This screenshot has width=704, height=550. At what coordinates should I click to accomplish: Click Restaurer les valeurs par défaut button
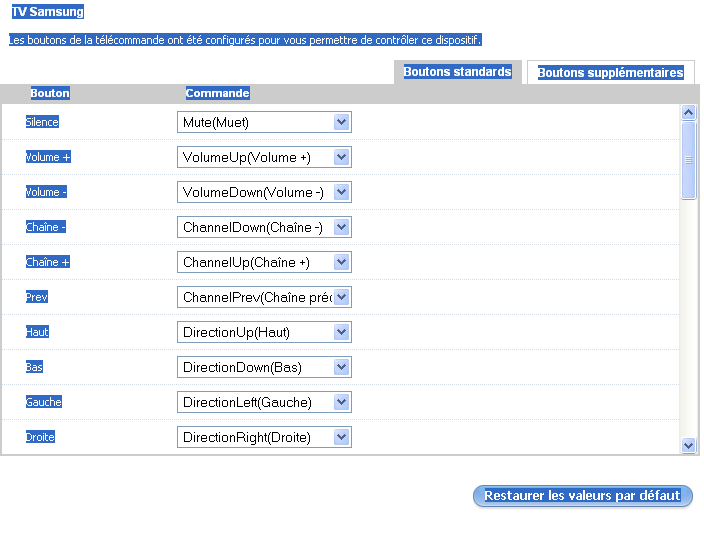coord(582,496)
